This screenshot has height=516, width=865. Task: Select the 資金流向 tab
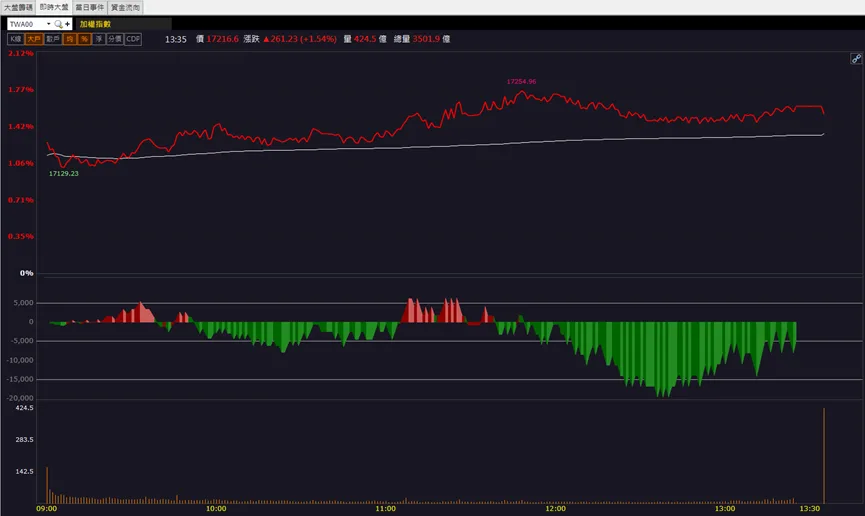coord(125,7)
